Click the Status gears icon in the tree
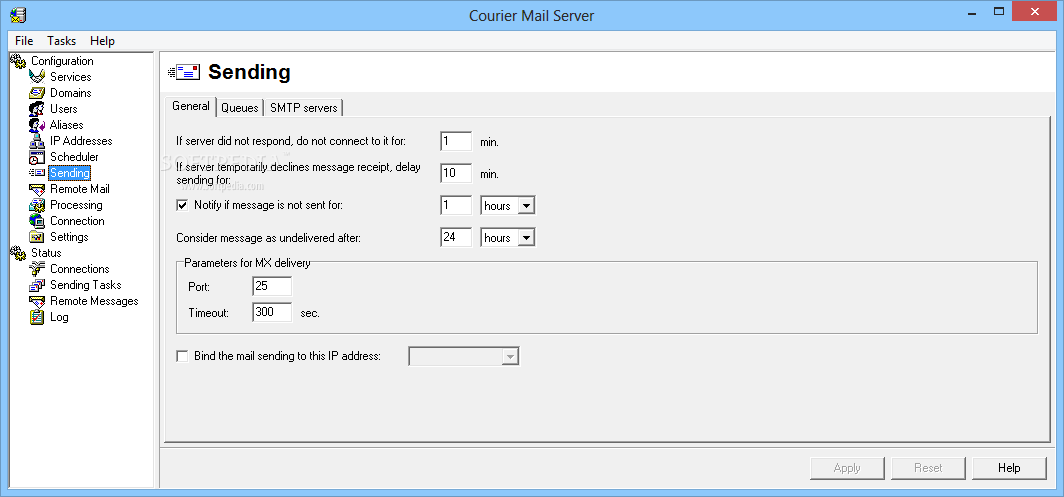This screenshot has width=1064, height=497. tap(18, 253)
